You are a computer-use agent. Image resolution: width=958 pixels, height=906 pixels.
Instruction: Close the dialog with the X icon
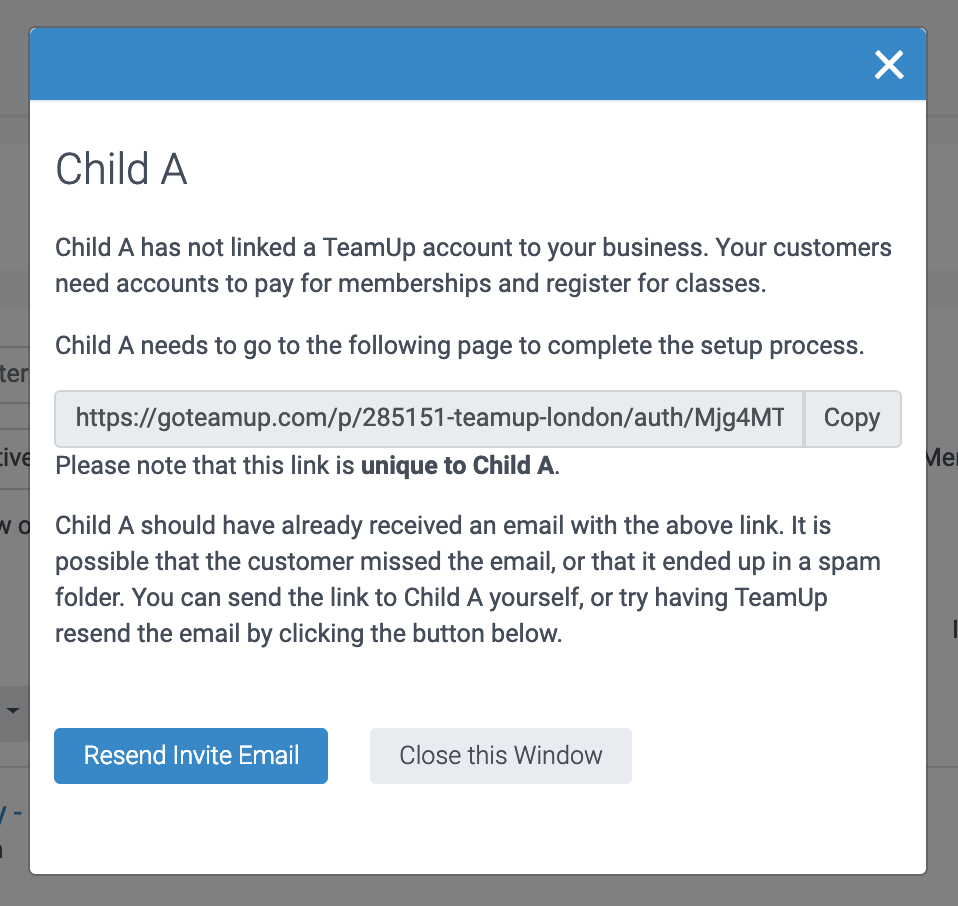(888, 65)
